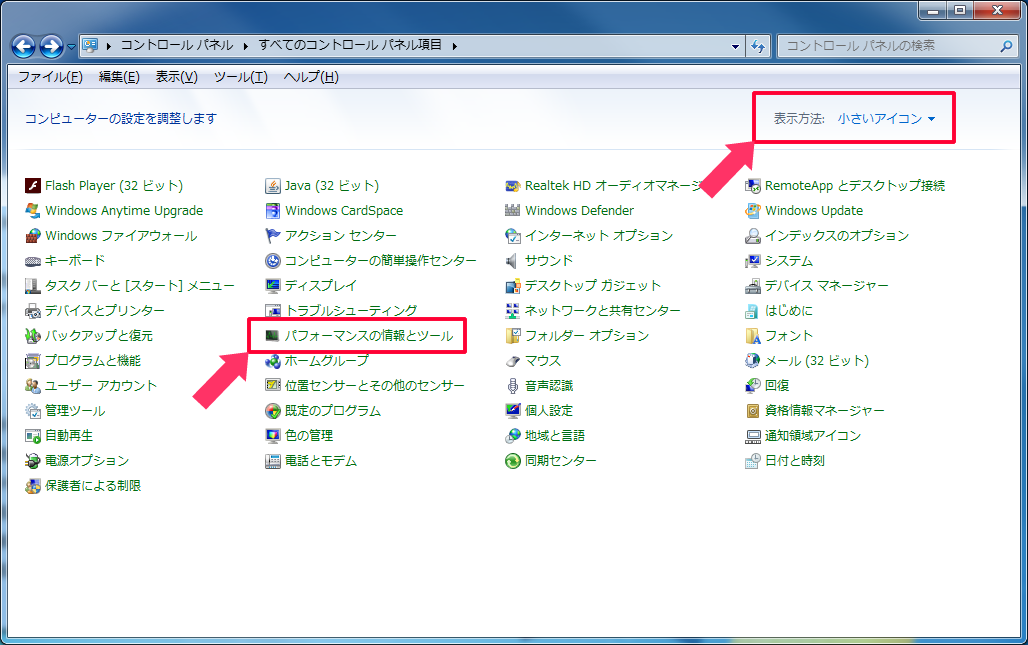The height and width of the screenshot is (645, 1028).
Task: Open the Windows CardSpace icon
Action: [x=273, y=210]
